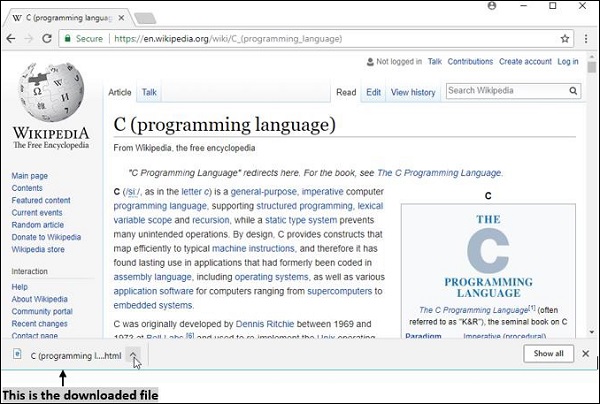Image resolution: width=600 pixels, height=404 pixels.
Task: Bookmark this page with the star icon
Action: 564,39
